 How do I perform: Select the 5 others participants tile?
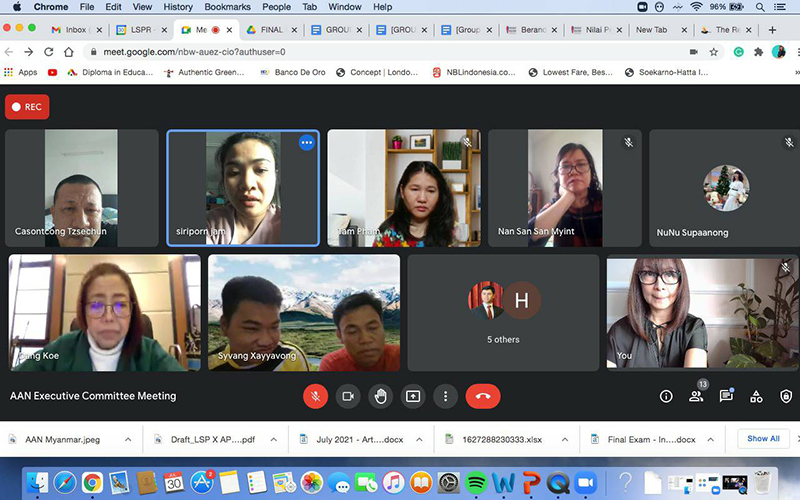coord(503,312)
